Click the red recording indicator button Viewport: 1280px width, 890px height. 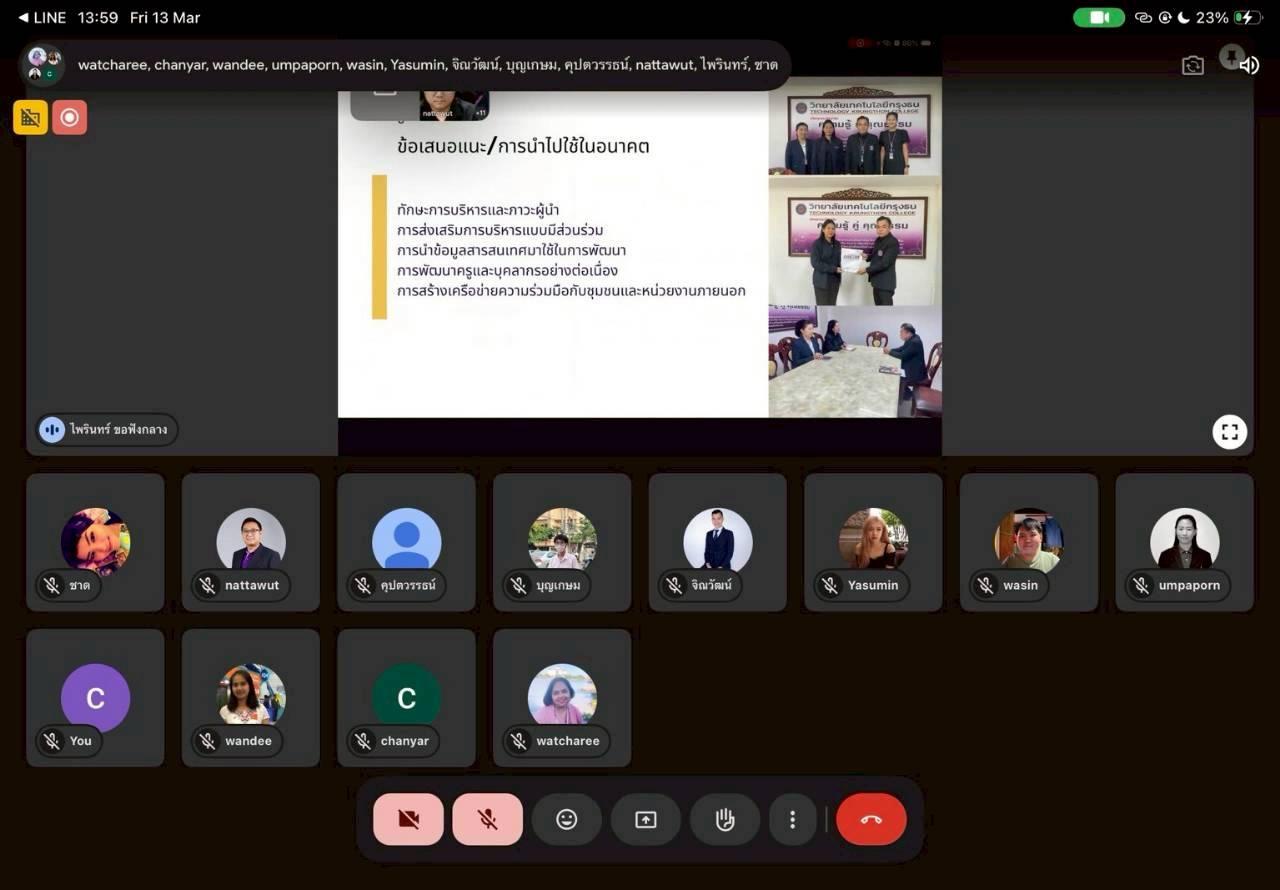click(69, 117)
